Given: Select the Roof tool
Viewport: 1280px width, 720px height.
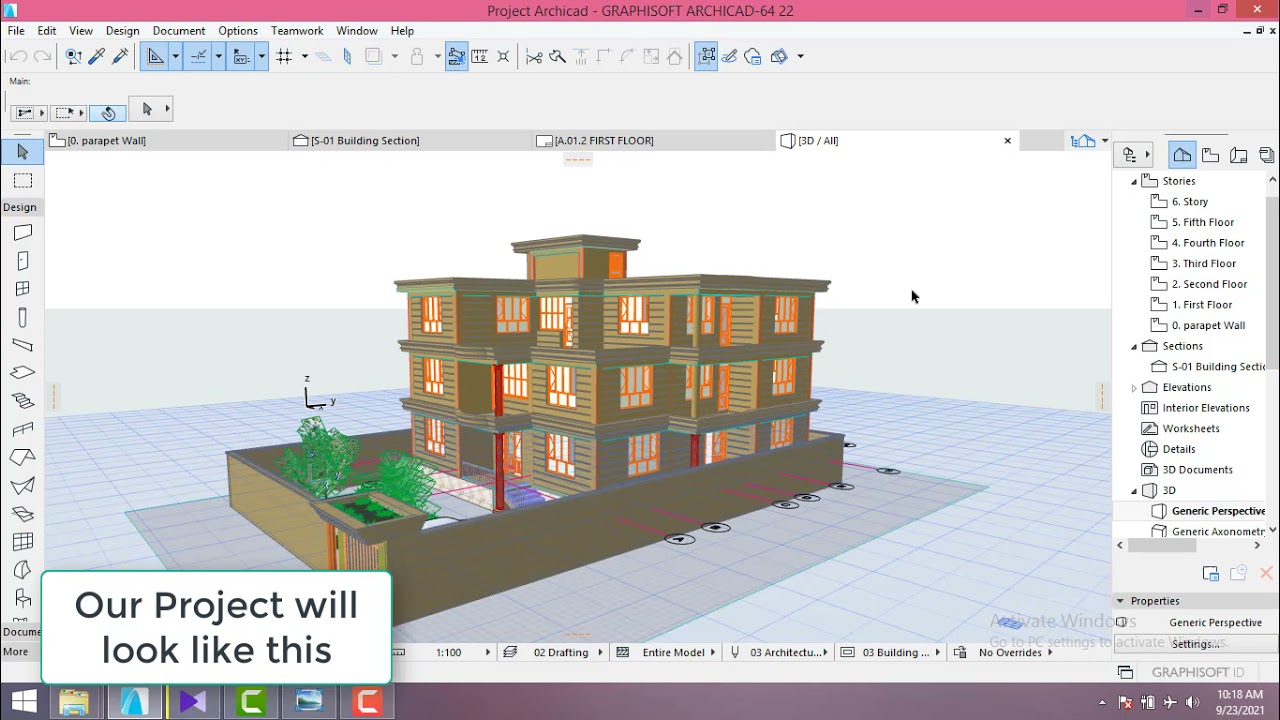Looking at the screenshot, I should [x=22, y=458].
